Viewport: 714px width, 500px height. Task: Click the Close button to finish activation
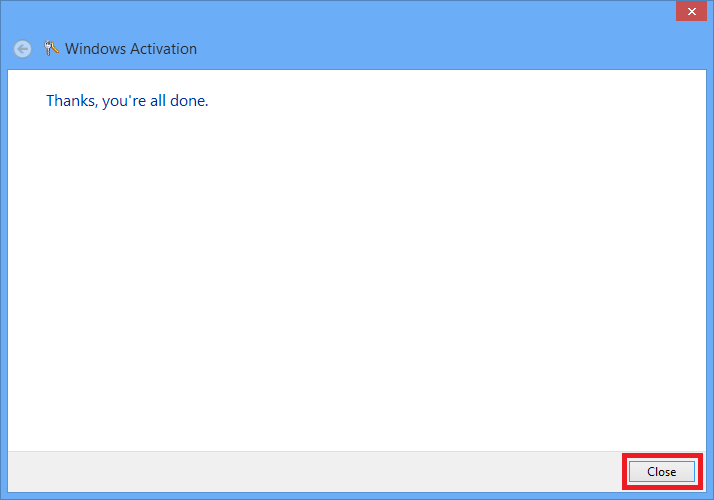click(x=662, y=472)
